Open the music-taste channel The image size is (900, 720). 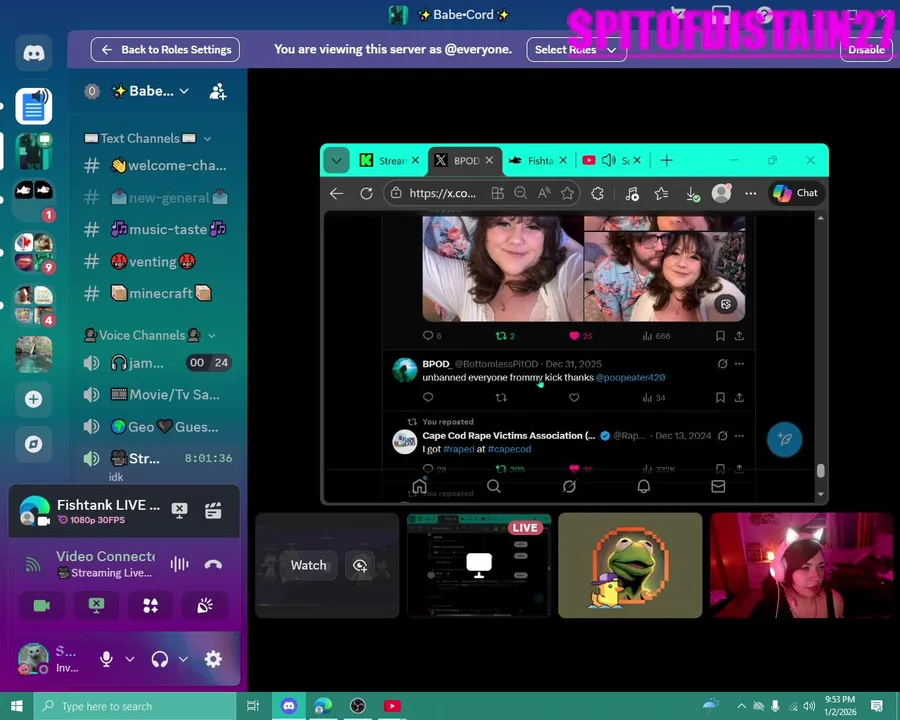pos(156,230)
